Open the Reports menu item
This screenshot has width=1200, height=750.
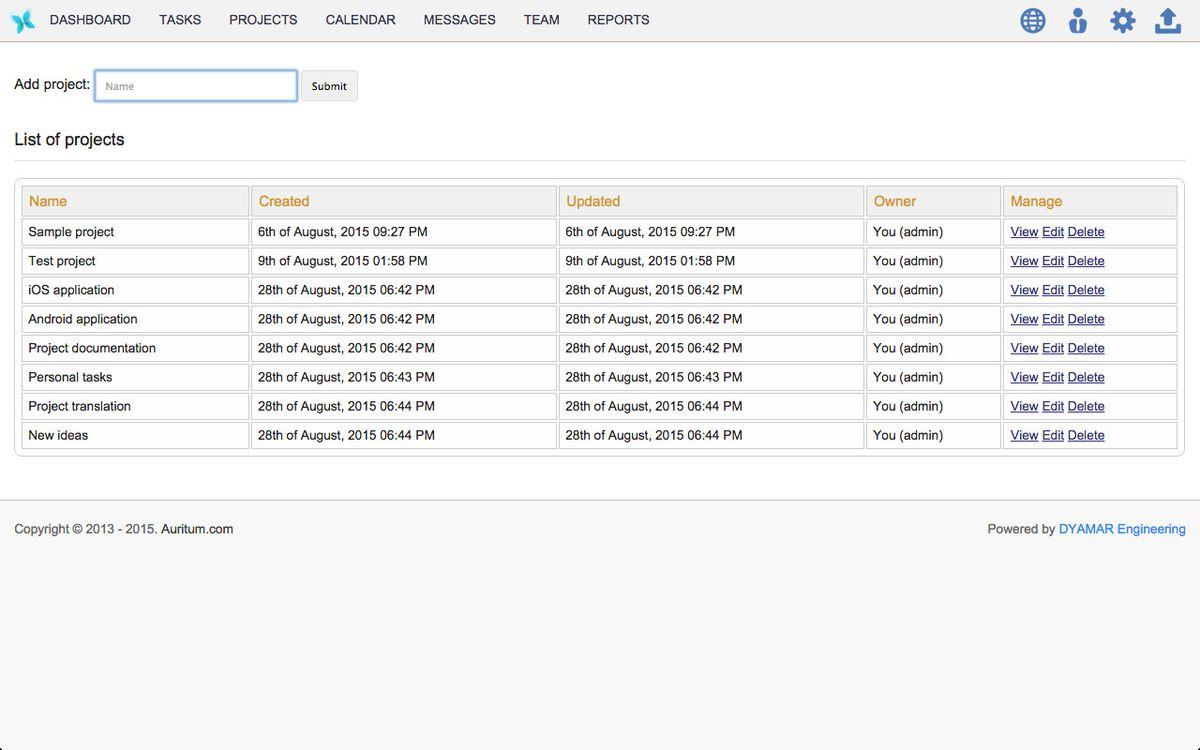pyautogui.click(x=618, y=20)
